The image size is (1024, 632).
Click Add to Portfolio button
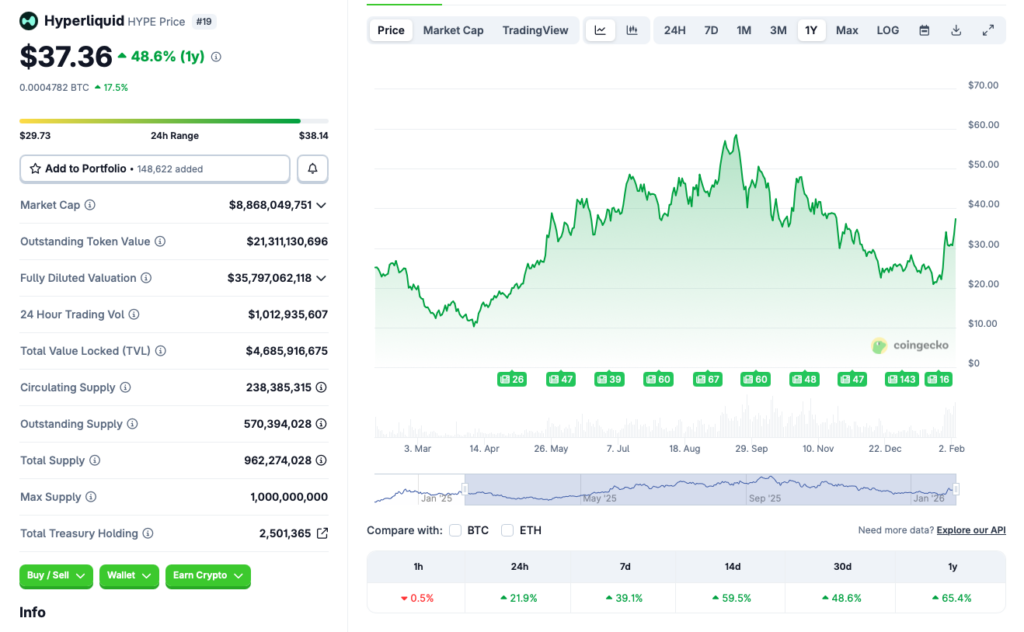coord(154,169)
